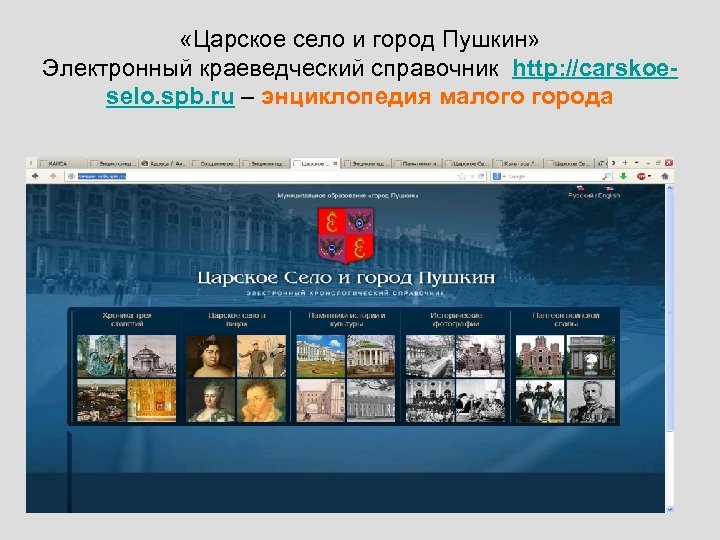The width and height of the screenshot is (720, 540).
Task: Open the address bar history dropdown arrow
Action: [x=472, y=176]
